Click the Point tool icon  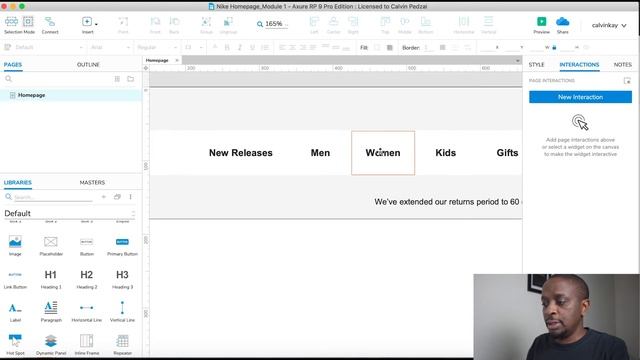[x=123, y=21]
